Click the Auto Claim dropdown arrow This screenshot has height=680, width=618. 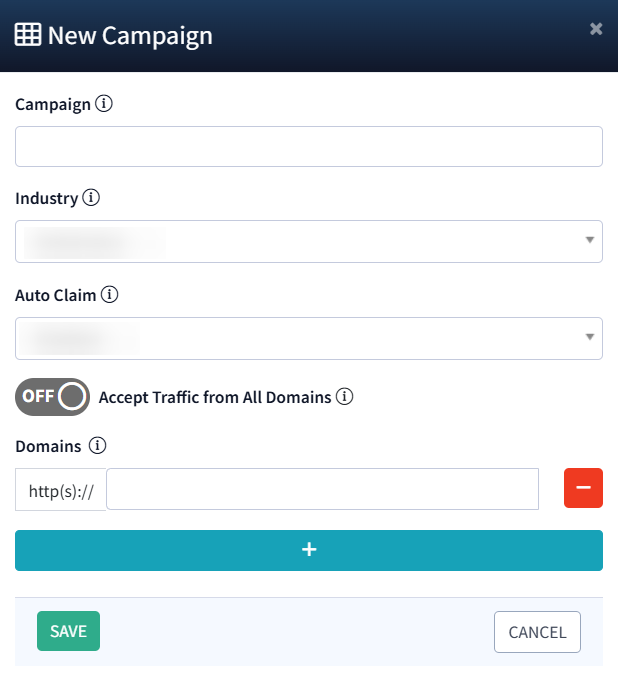coord(589,338)
